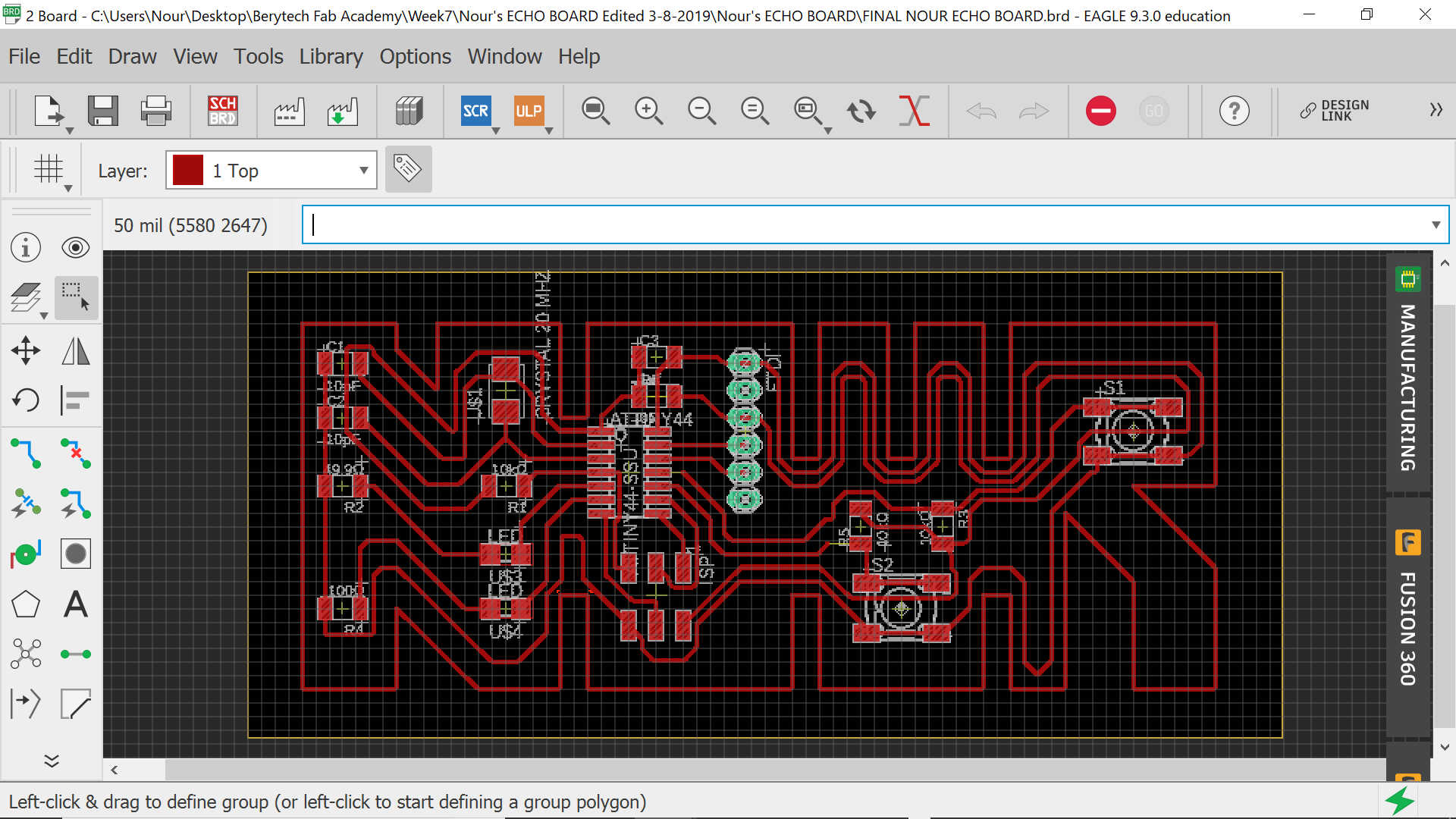1456x819 pixels.
Task: Open the Layer dropdown showing 1 Top
Action: point(271,171)
